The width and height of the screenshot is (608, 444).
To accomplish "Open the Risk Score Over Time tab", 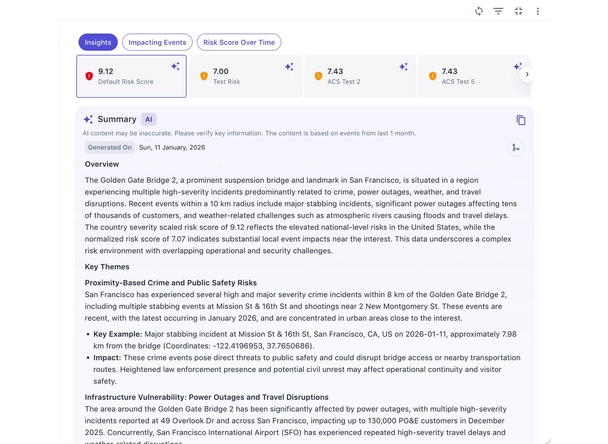I will coord(239,42).
